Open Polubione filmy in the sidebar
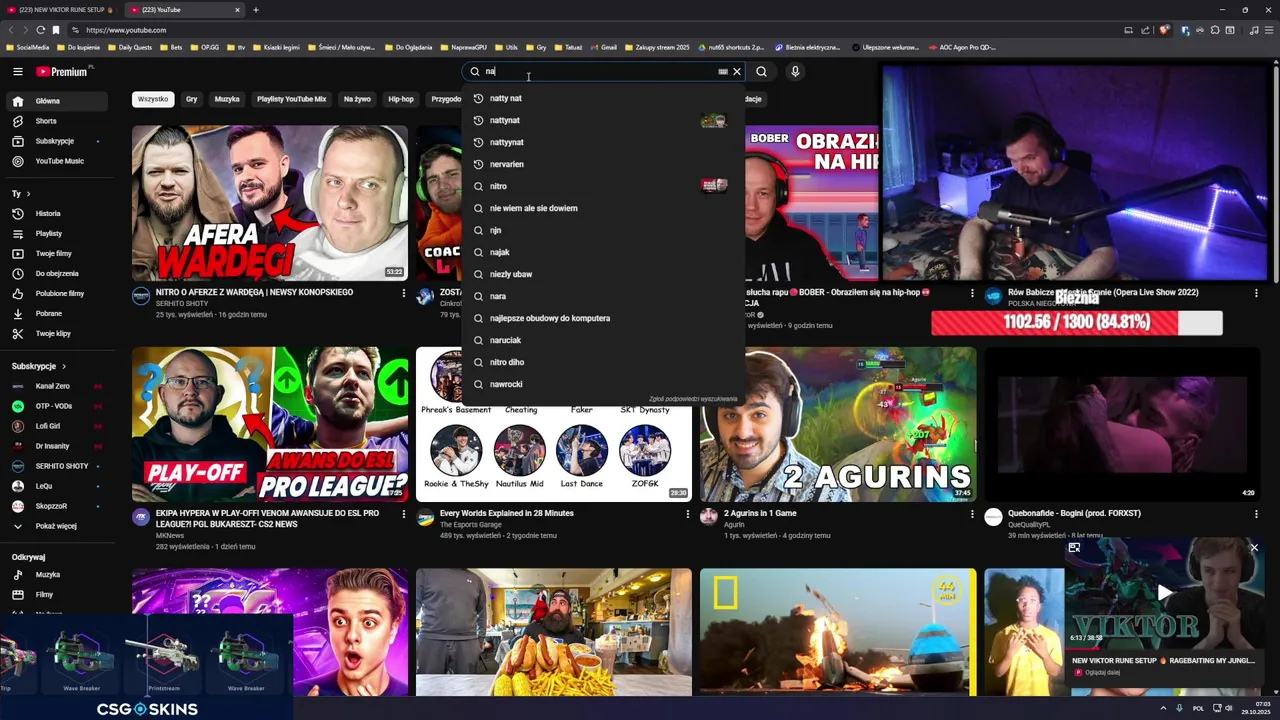Screen dimensions: 1280x720 pos(58,293)
